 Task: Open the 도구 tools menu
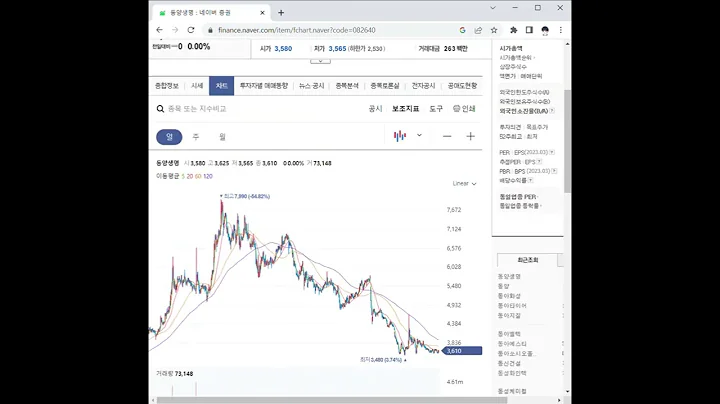[436, 109]
